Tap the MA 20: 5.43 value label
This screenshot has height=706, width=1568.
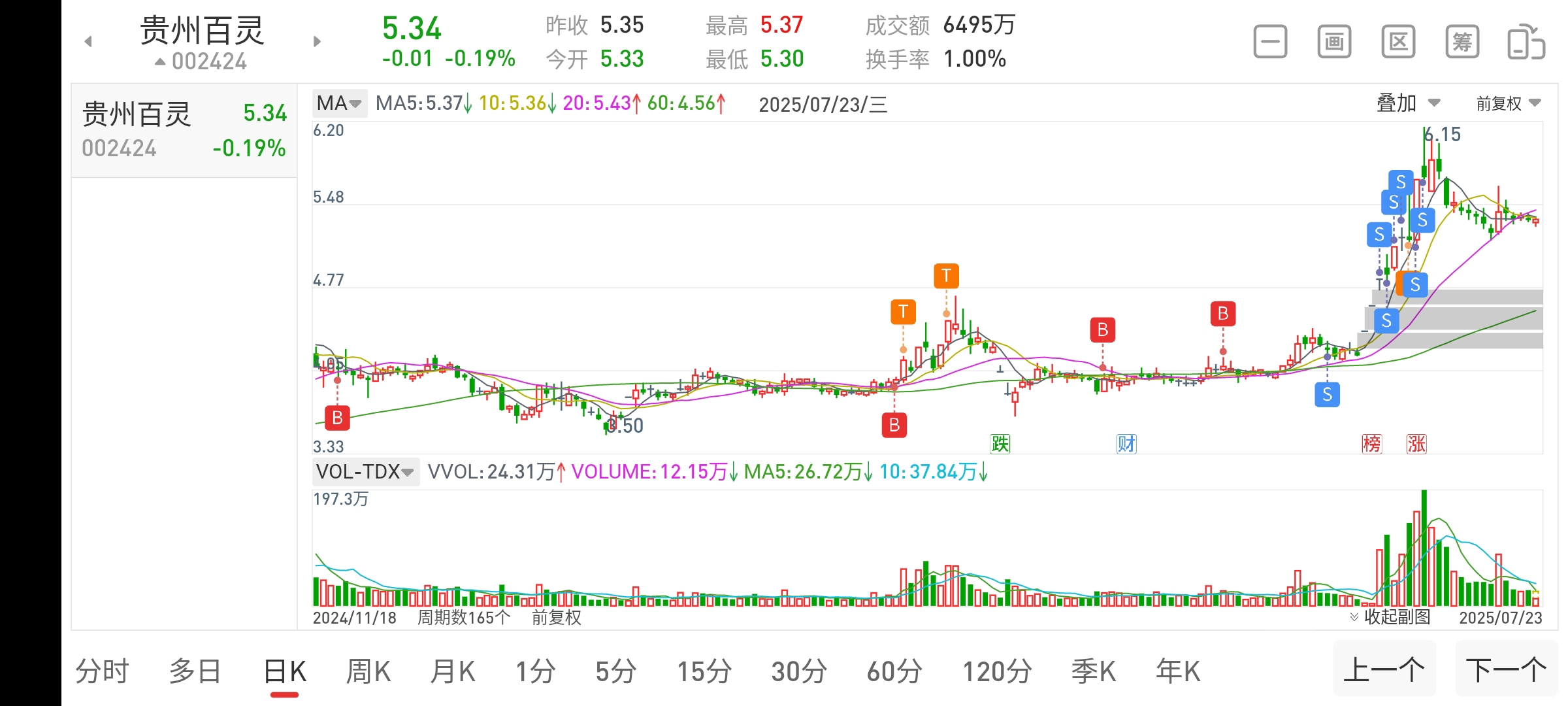pos(602,103)
